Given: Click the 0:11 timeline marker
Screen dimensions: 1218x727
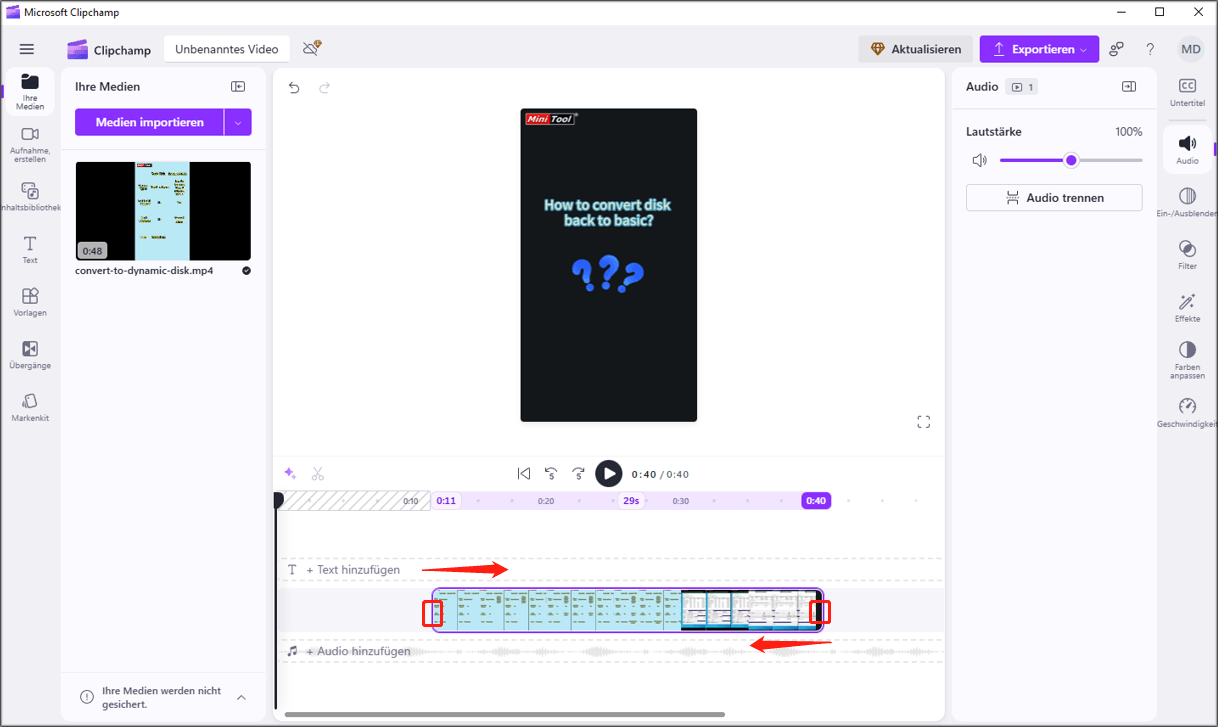Looking at the screenshot, I should (x=446, y=501).
